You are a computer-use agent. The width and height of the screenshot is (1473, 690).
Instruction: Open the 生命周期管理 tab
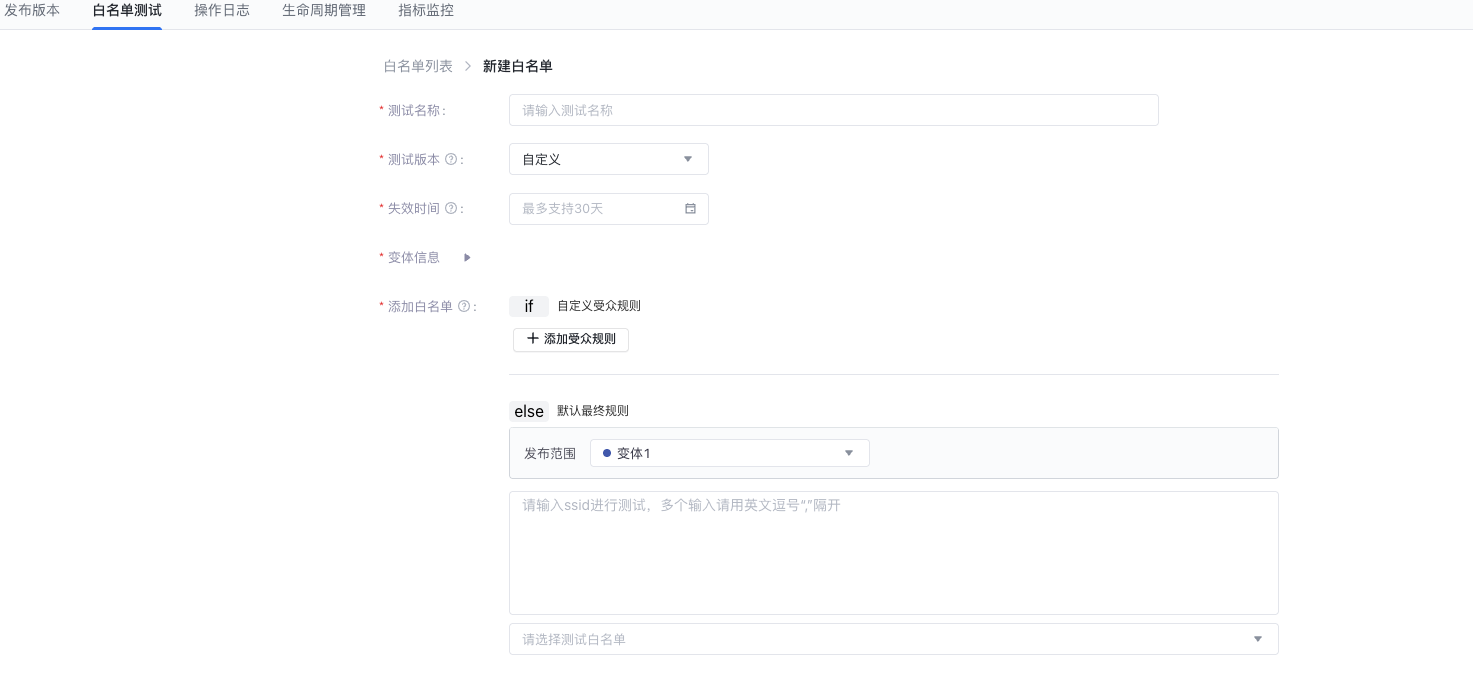[x=324, y=11]
